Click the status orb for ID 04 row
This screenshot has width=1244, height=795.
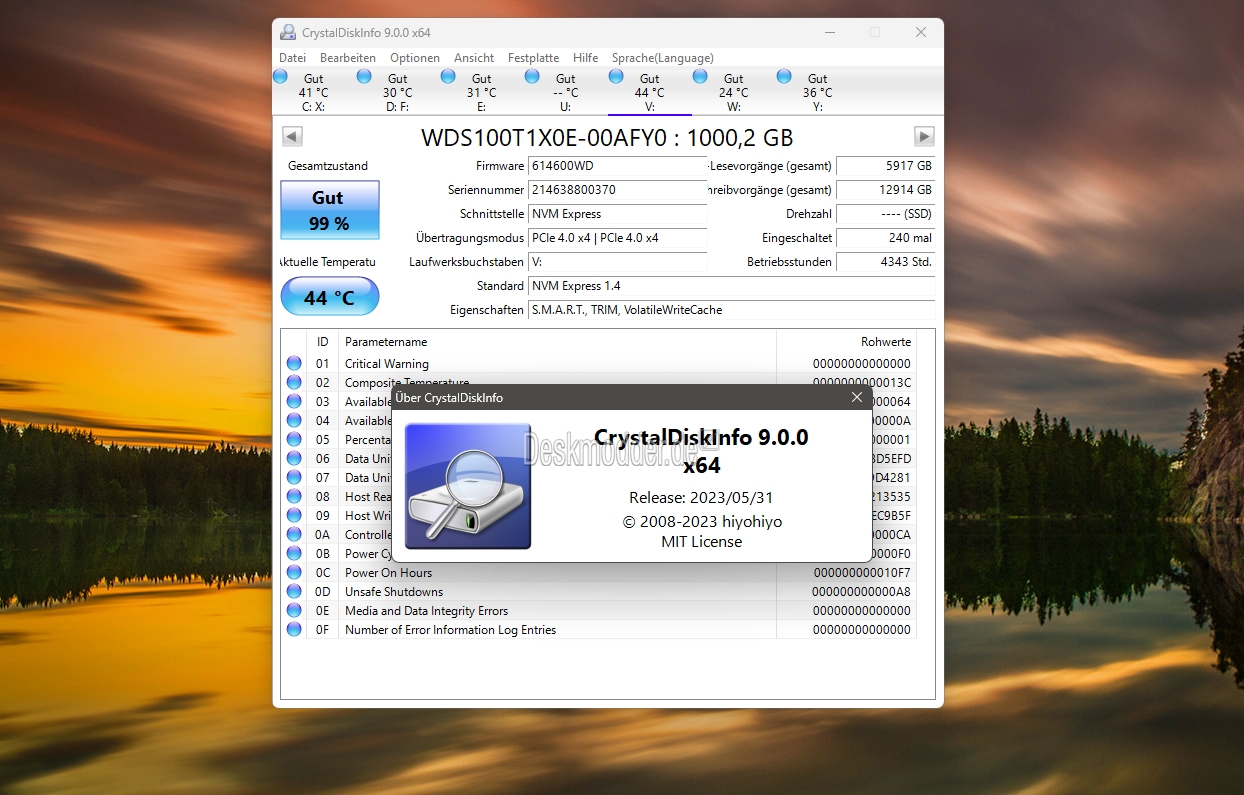tap(294, 421)
